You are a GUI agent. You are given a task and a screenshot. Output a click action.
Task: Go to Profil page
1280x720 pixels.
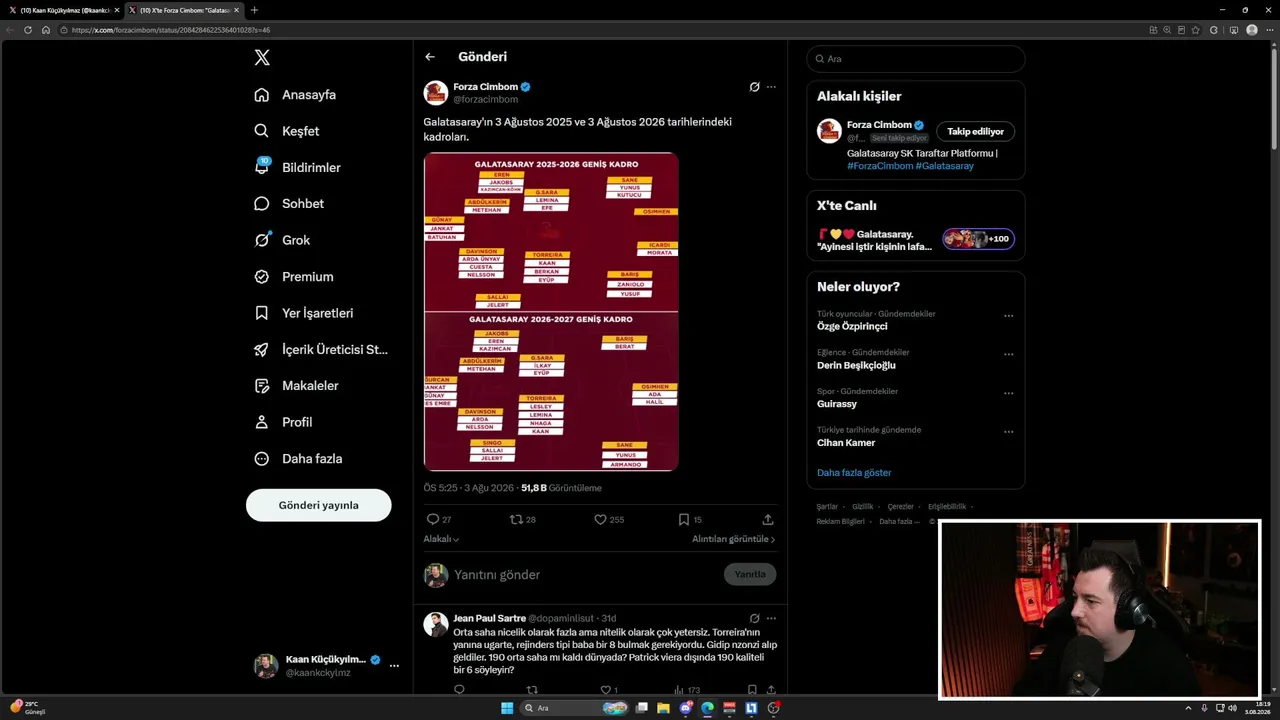pyautogui.click(x=283, y=422)
